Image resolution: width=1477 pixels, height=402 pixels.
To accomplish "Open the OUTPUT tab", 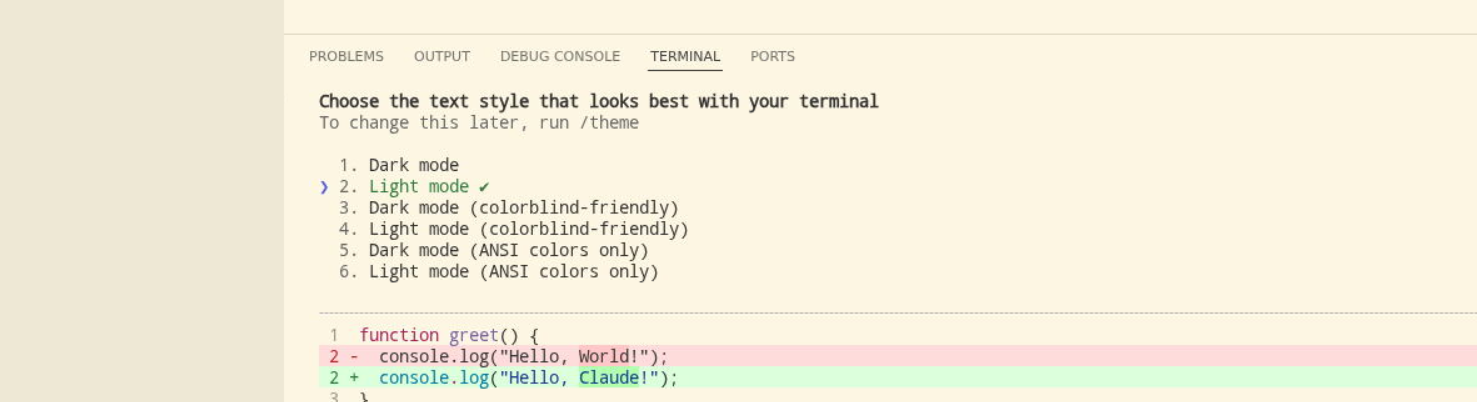I will pyautogui.click(x=442, y=57).
